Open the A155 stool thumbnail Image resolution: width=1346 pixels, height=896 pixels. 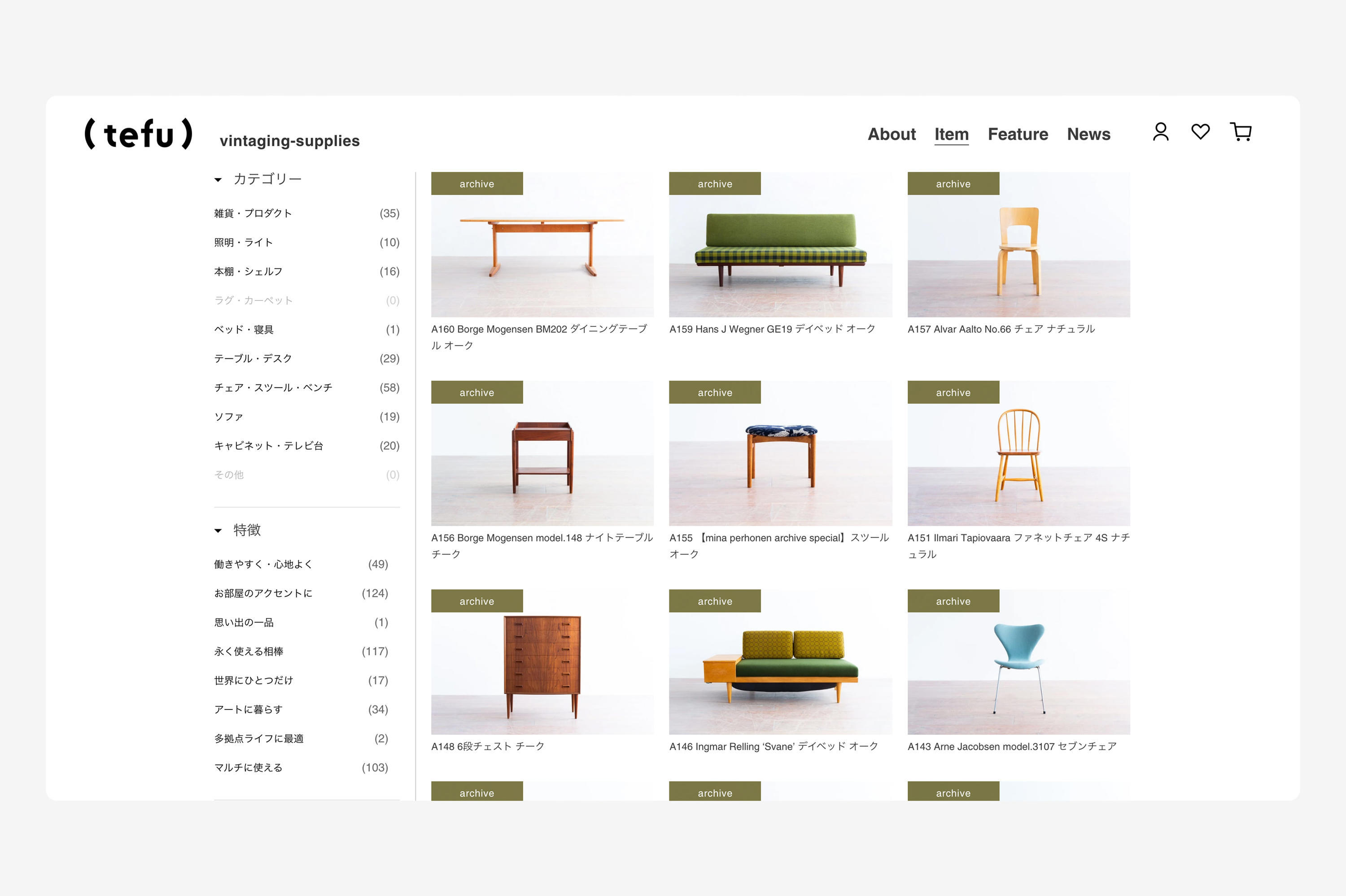click(780, 453)
